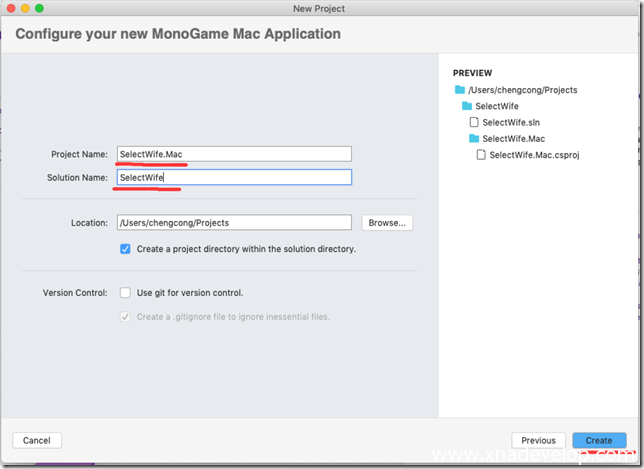Click the SelectWife folder icon in preview

tap(467, 106)
